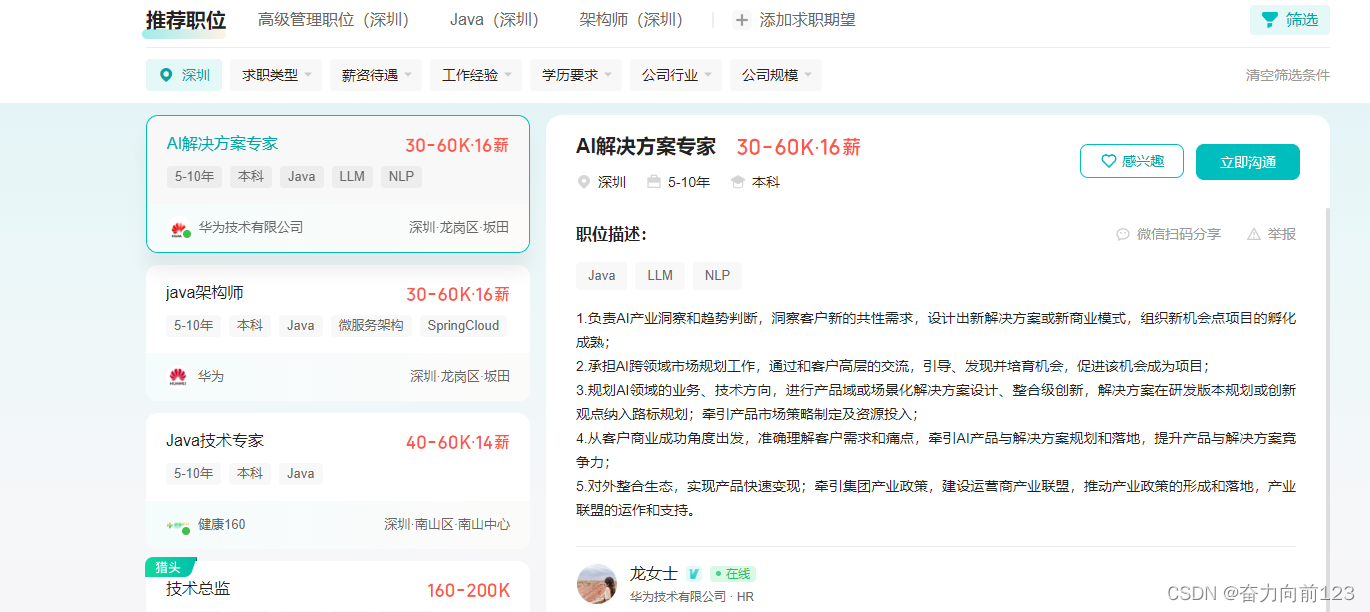Image resolution: width=1370 pixels, height=612 pixels.
Task: Click the LLM tag in AI解决方案专家 card
Action: 352,177
